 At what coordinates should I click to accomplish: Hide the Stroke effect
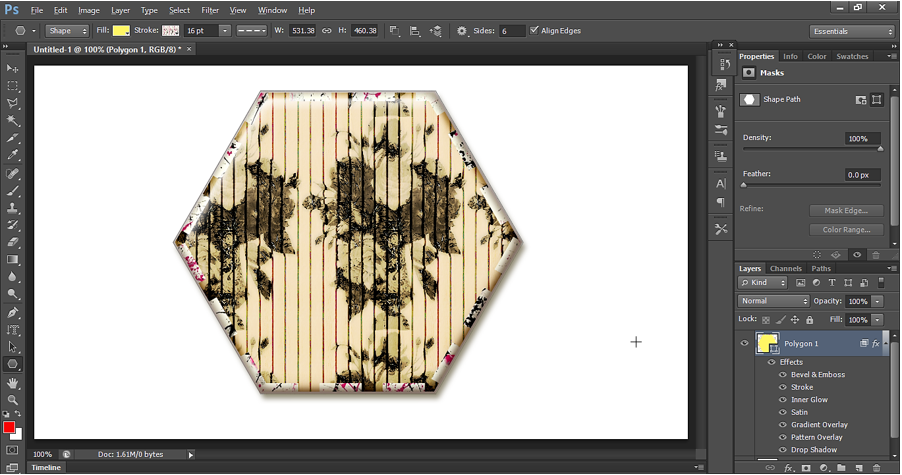coord(782,388)
